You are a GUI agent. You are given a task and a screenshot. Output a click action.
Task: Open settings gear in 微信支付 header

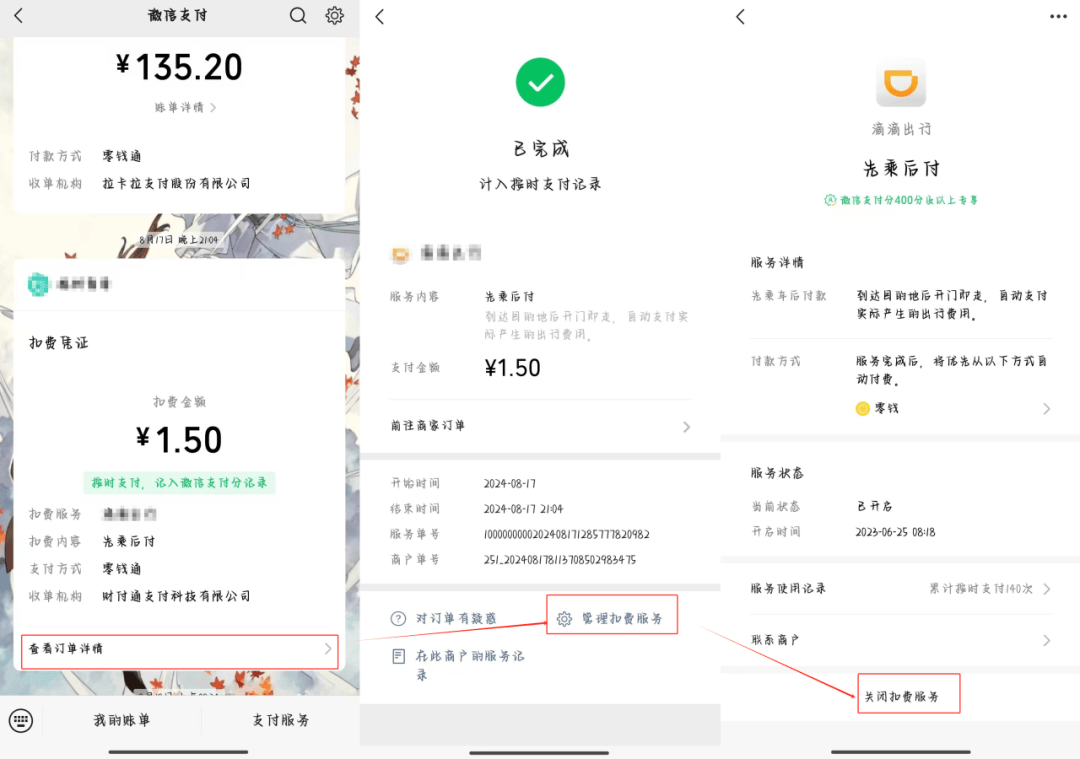pyautogui.click(x=335, y=15)
